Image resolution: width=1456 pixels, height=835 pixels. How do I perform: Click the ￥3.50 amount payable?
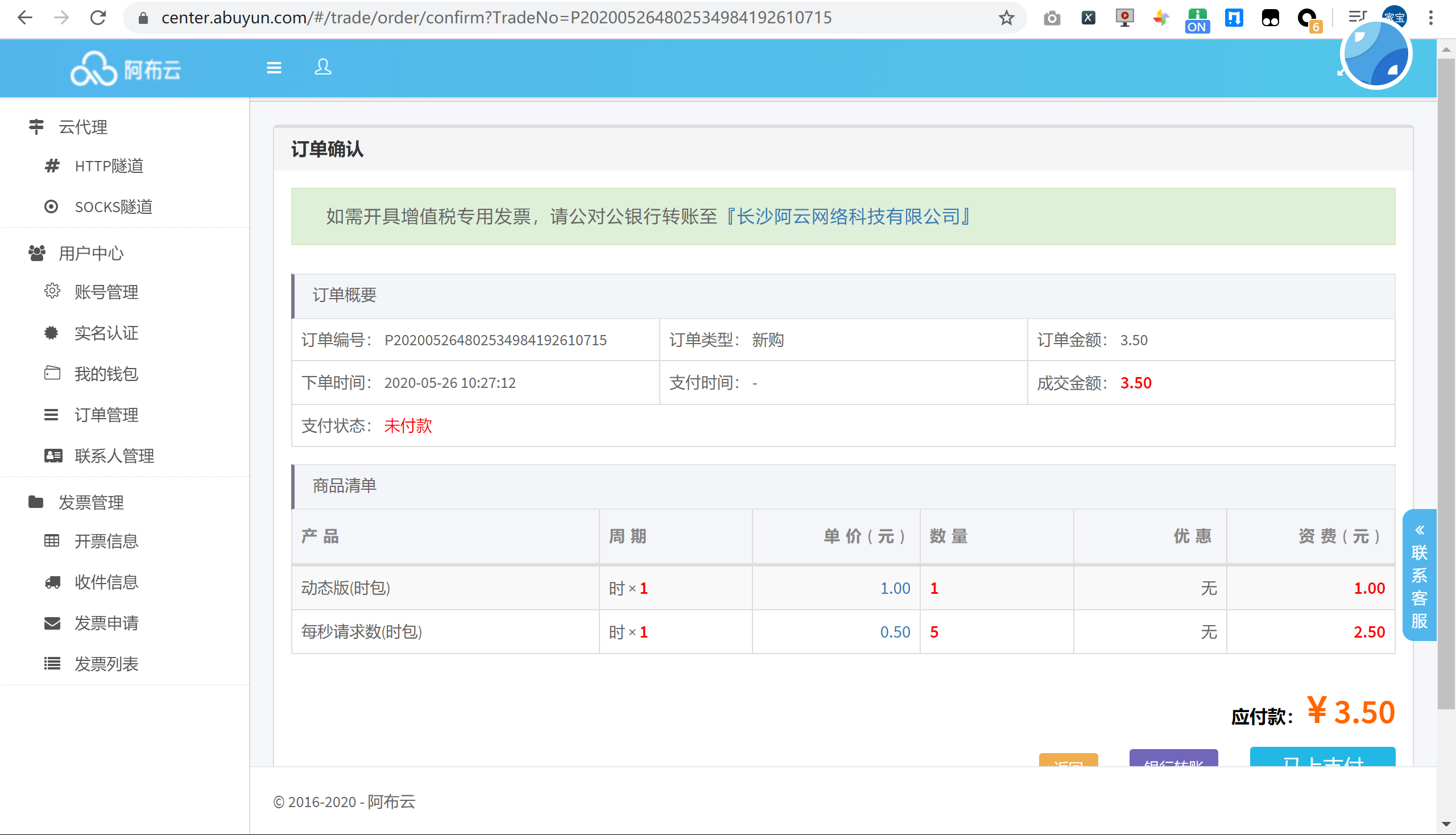pyautogui.click(x=1351, y=712)
